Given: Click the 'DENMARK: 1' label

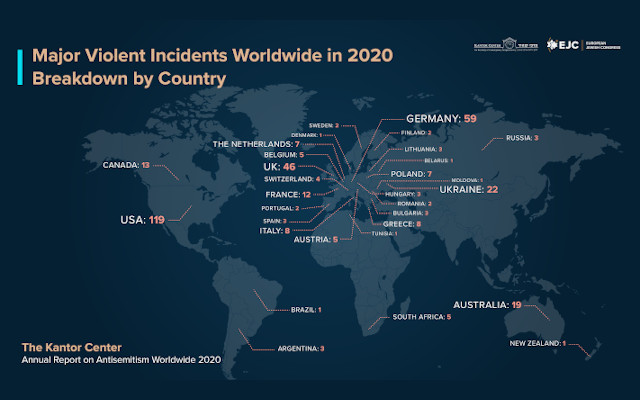Looking at the screenshot, I should [307, 135].
